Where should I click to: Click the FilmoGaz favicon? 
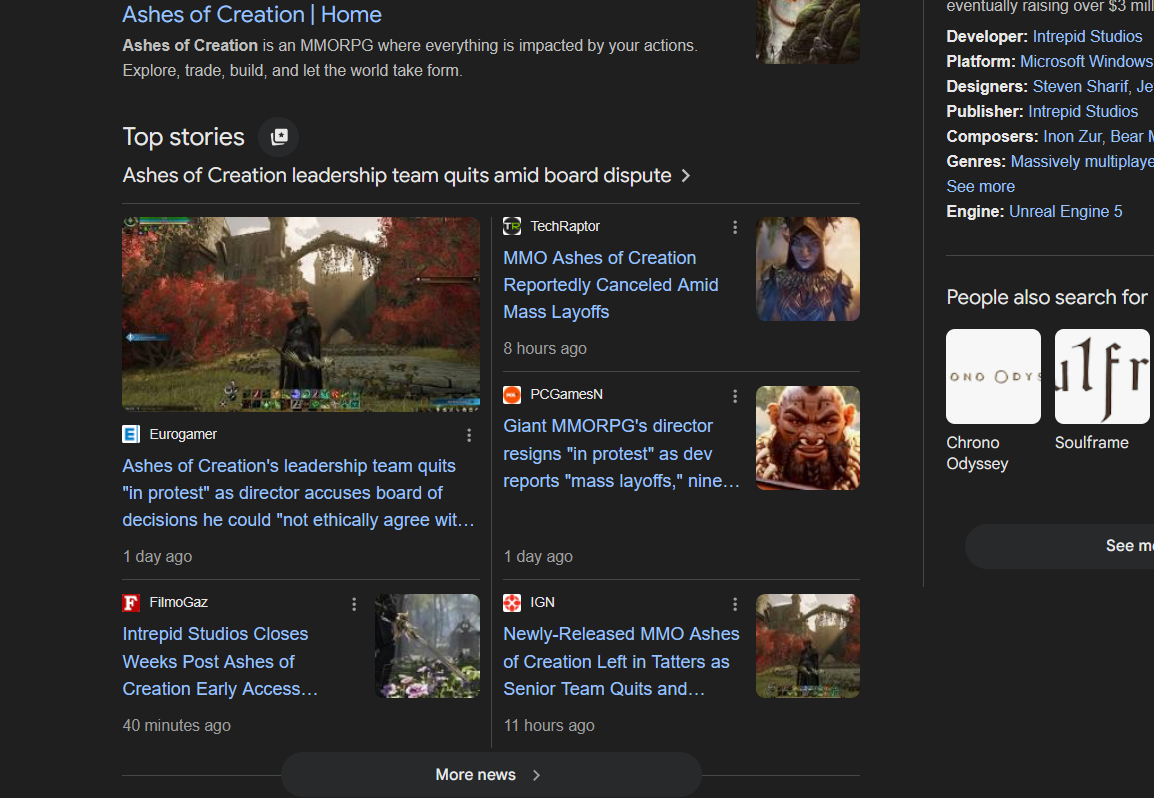[x=131, y=603]
